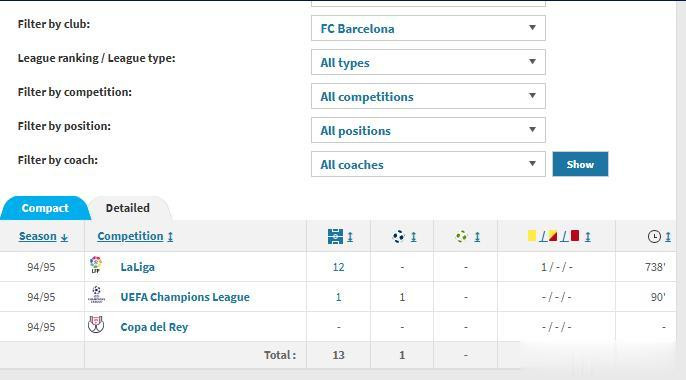
Task: Open the All coaches dropdown
Action: point(428,164)
